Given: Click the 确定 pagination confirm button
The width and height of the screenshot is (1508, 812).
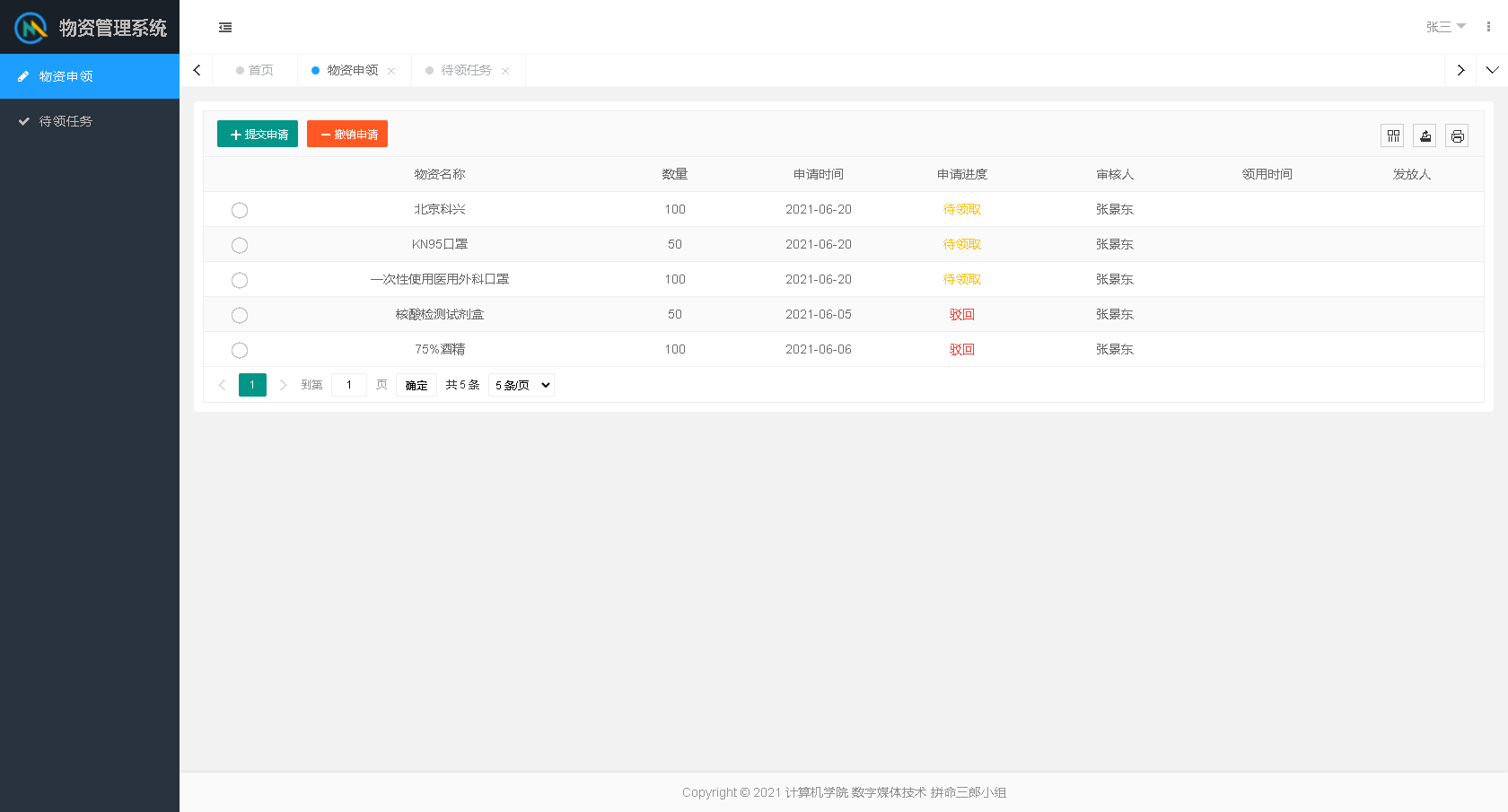Looking at the screenshot, I should 416,384.
